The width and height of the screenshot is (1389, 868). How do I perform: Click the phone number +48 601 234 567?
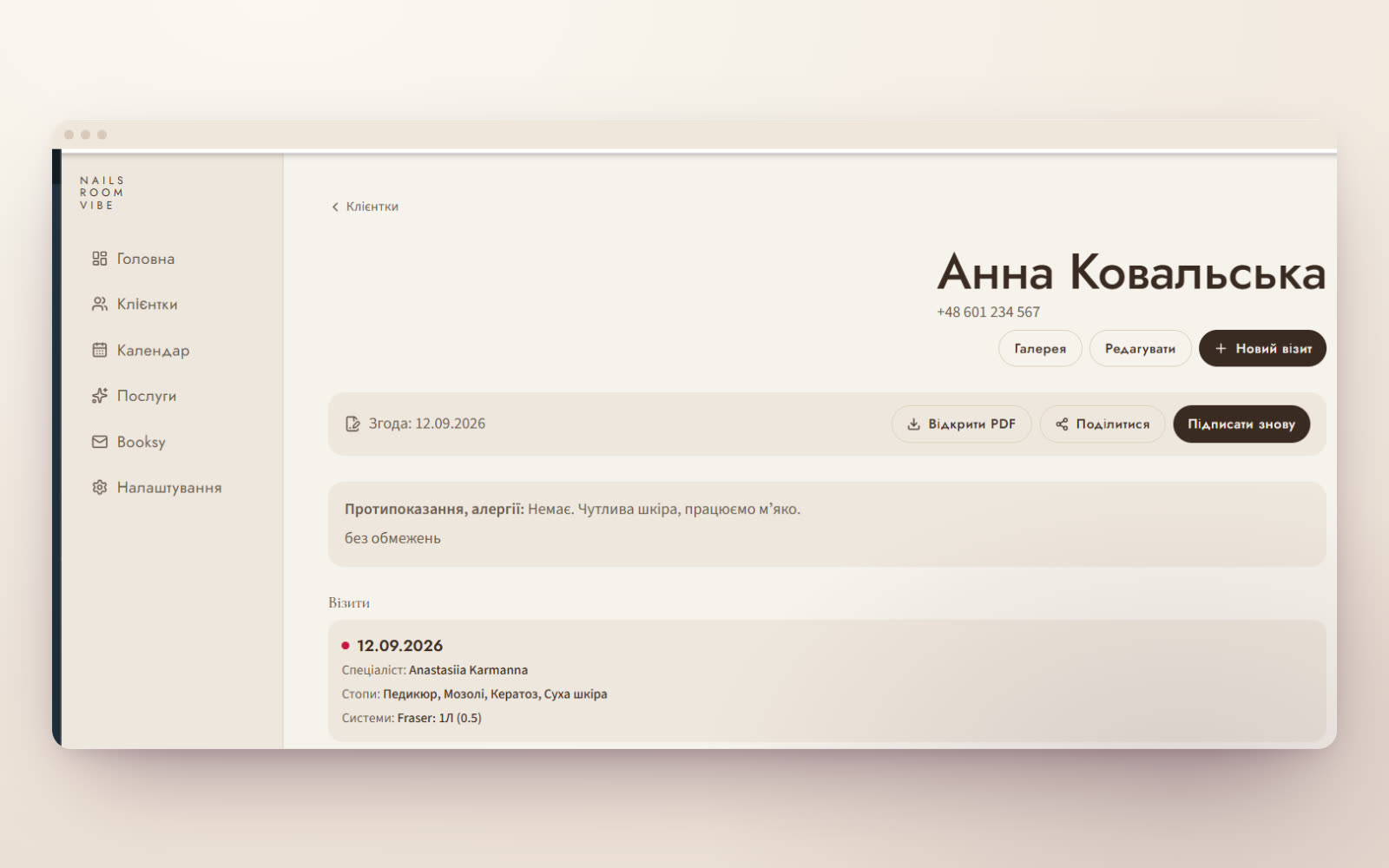pyautogui.click(x=988, y=312)
